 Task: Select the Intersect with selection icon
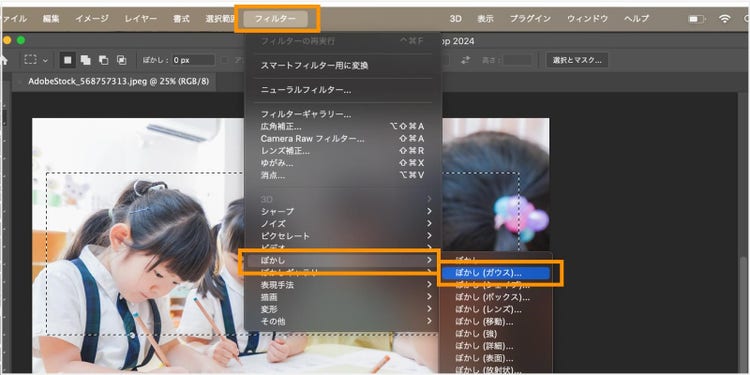[121, 60]
